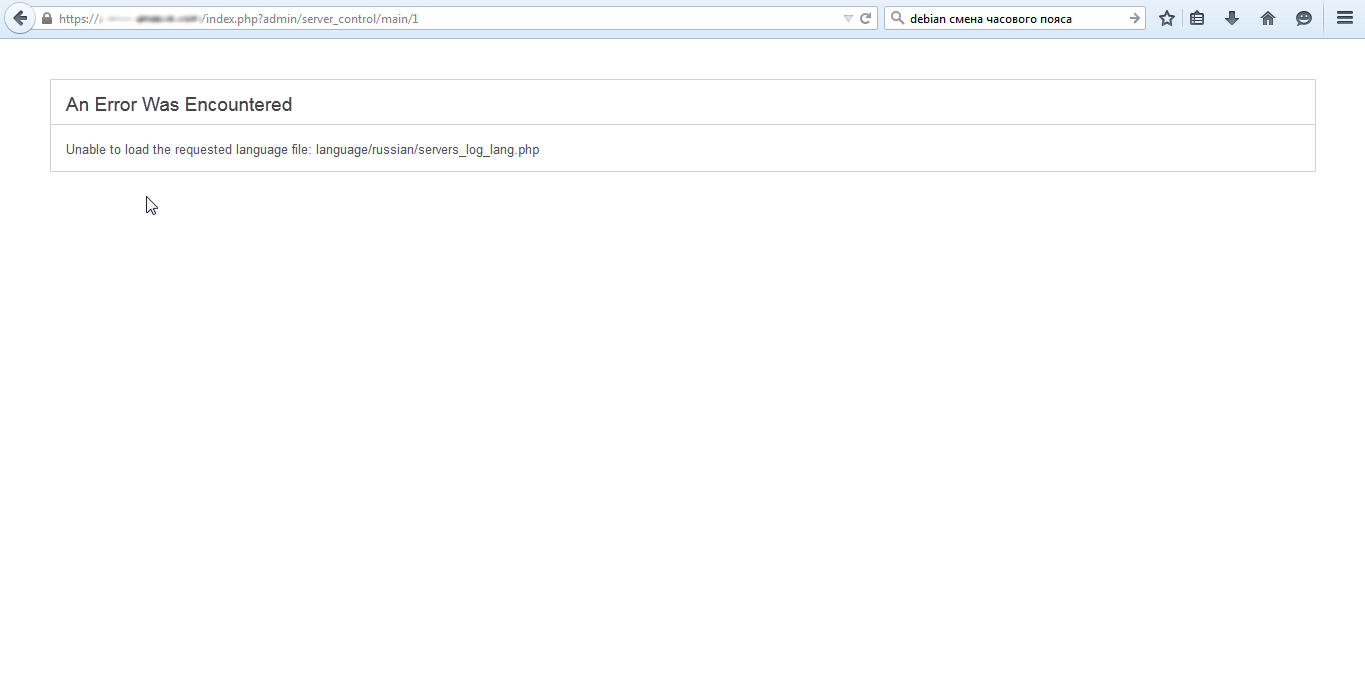Click the servers_log_lang.php file path text
Image resolution: width=1365 pixels, height=695 pixels.
point(428,150)
